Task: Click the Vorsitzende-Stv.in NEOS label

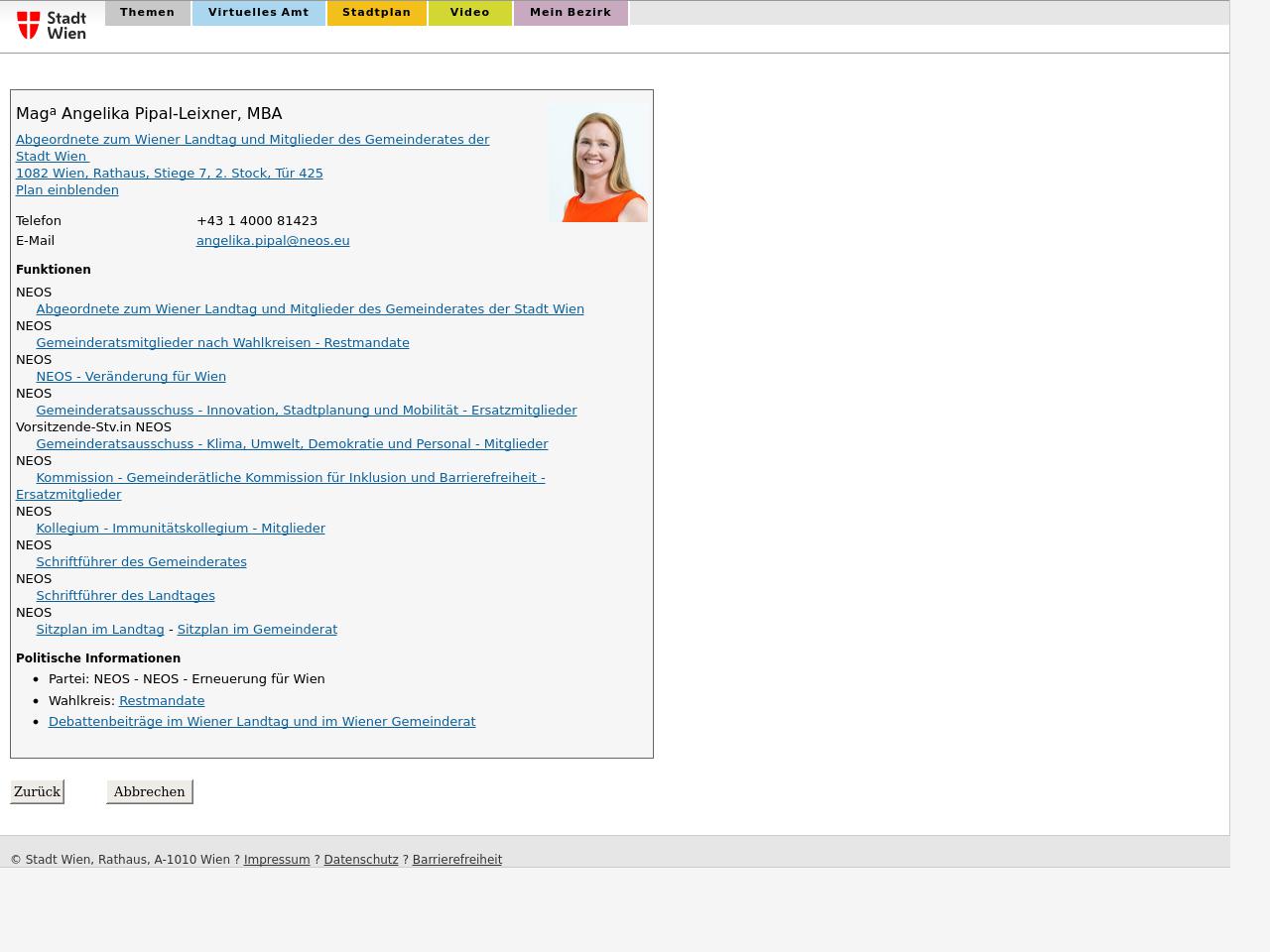Action: pyautogui.click(x=93, y=426)
